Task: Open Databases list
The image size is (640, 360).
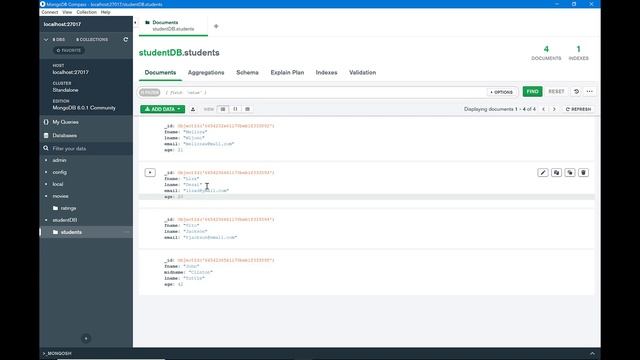Action: coord(64,135)
